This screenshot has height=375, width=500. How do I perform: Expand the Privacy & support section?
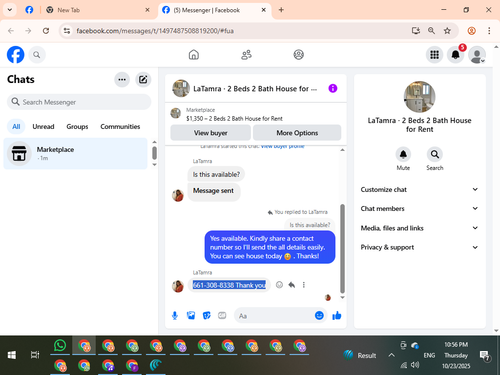[419, 247]
